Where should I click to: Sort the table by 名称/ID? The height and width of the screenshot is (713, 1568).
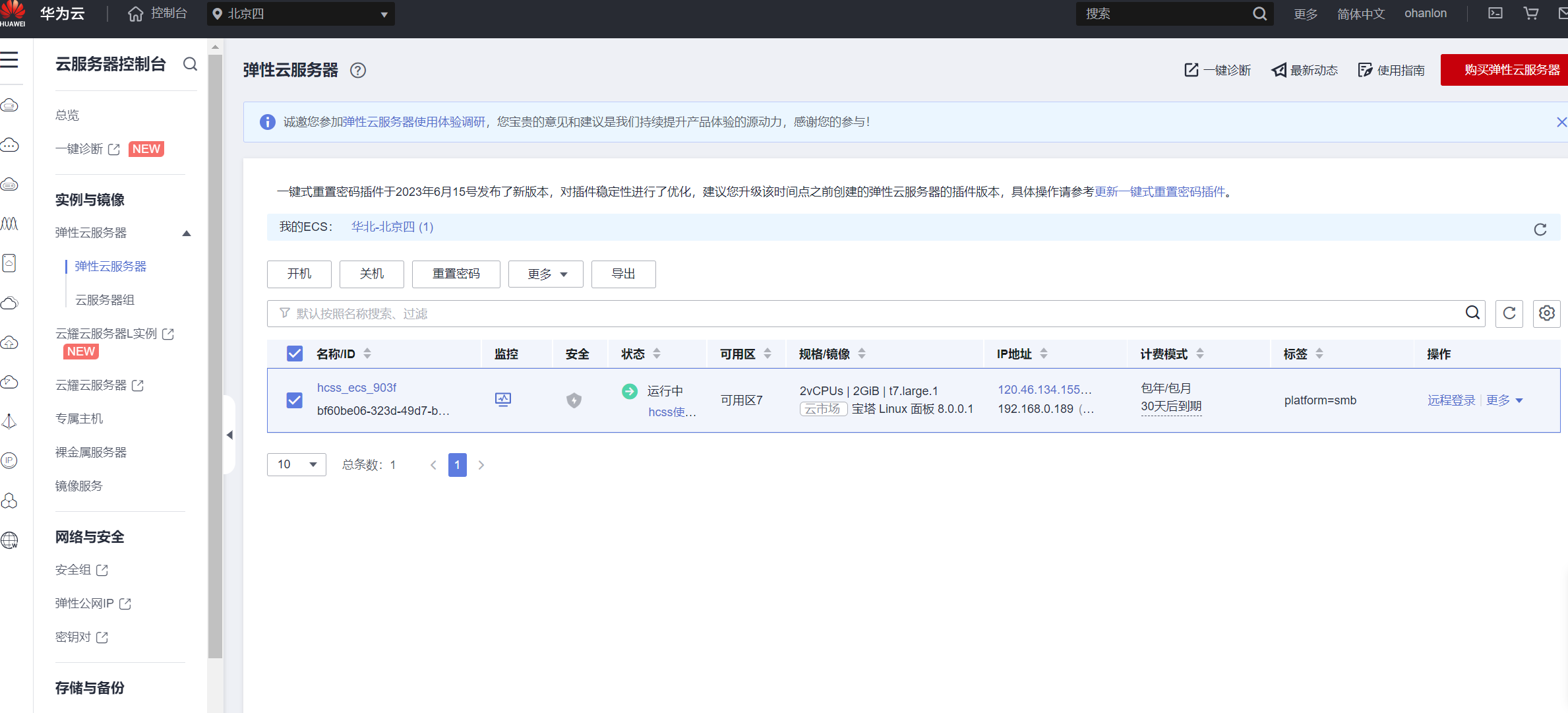point(367,354)
